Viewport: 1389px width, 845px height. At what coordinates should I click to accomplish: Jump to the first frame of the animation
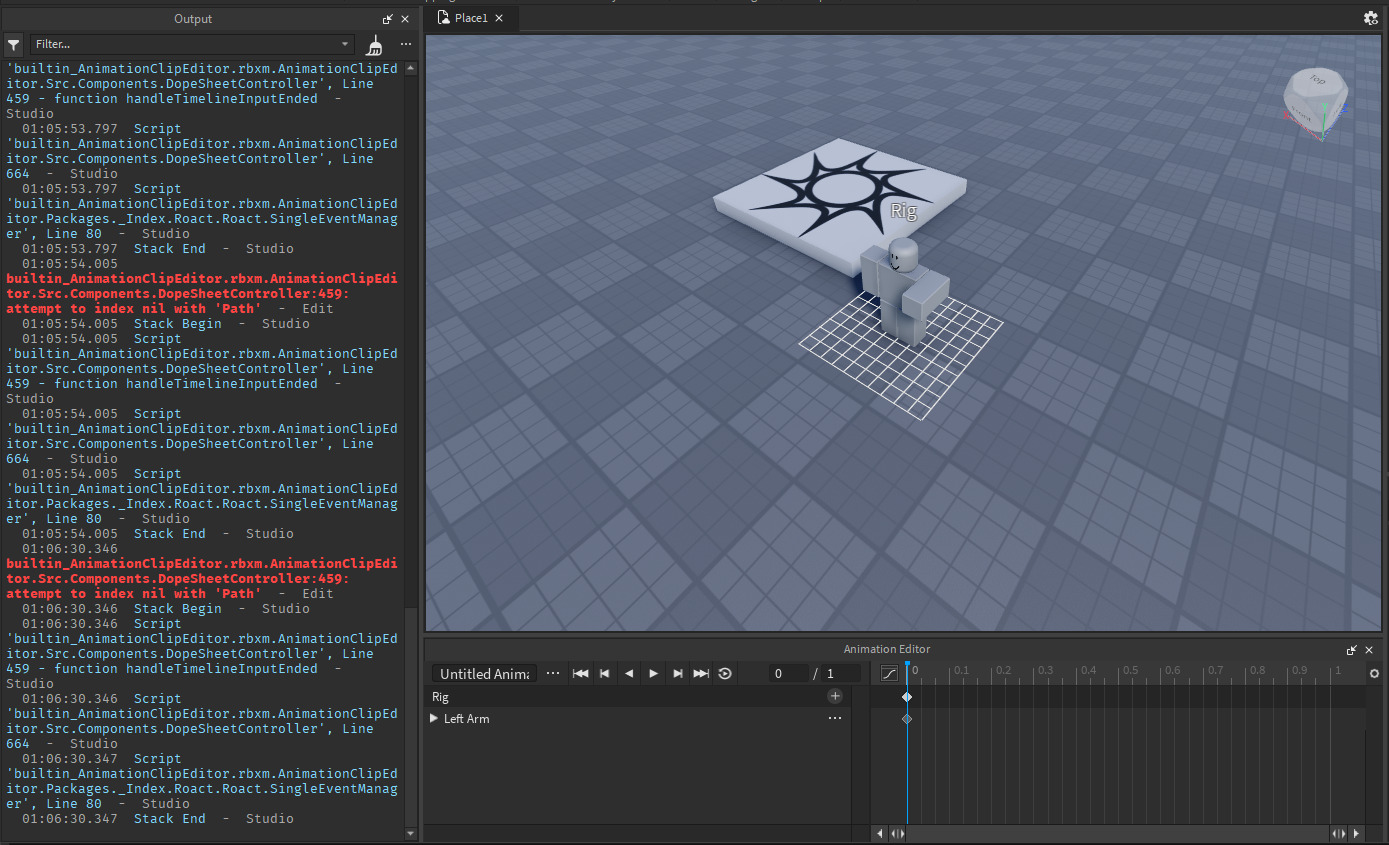[580, 673]
